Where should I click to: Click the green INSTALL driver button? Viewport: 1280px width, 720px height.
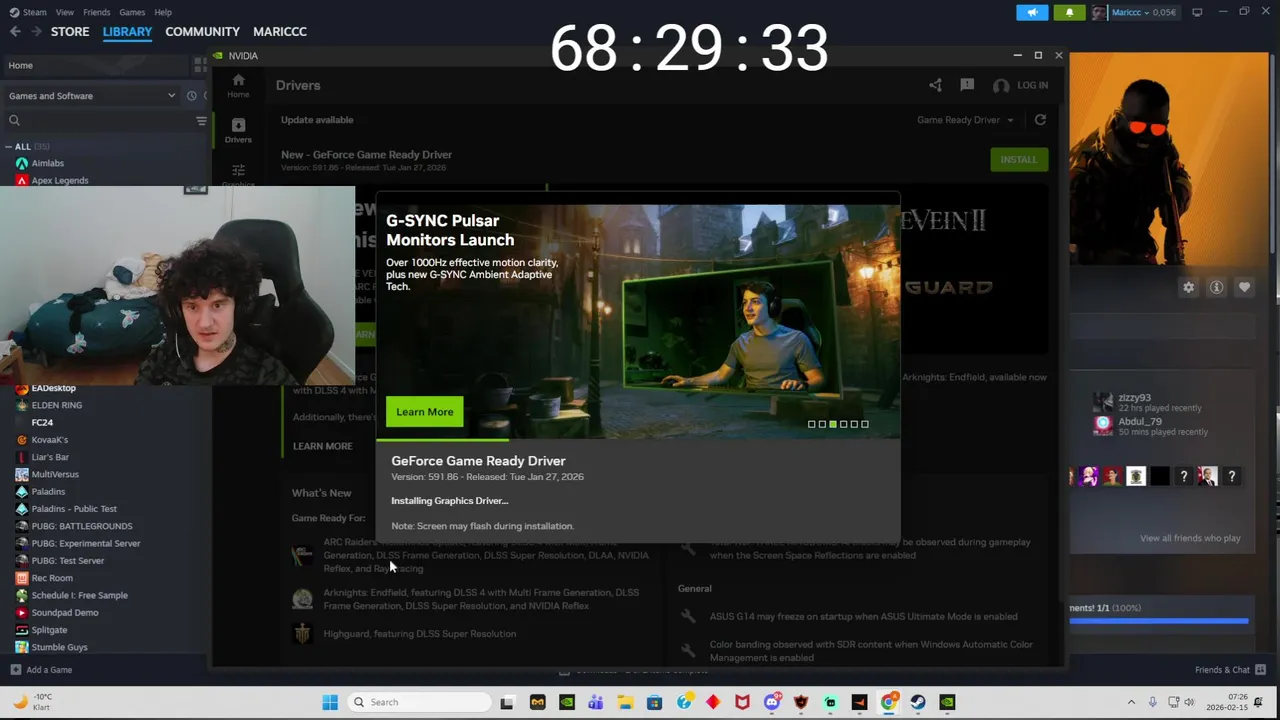click(1019, 159)
